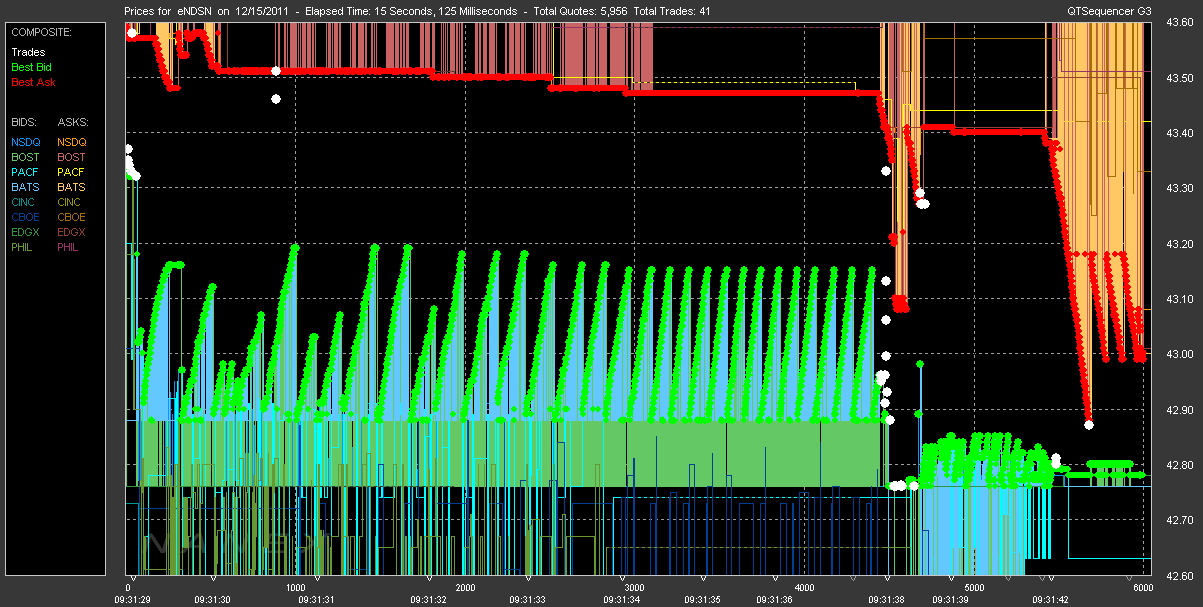Click the 'Prices for eNDSN on 12/15/2011' title
Screen dimensions: 1203x607
[207, 10]
